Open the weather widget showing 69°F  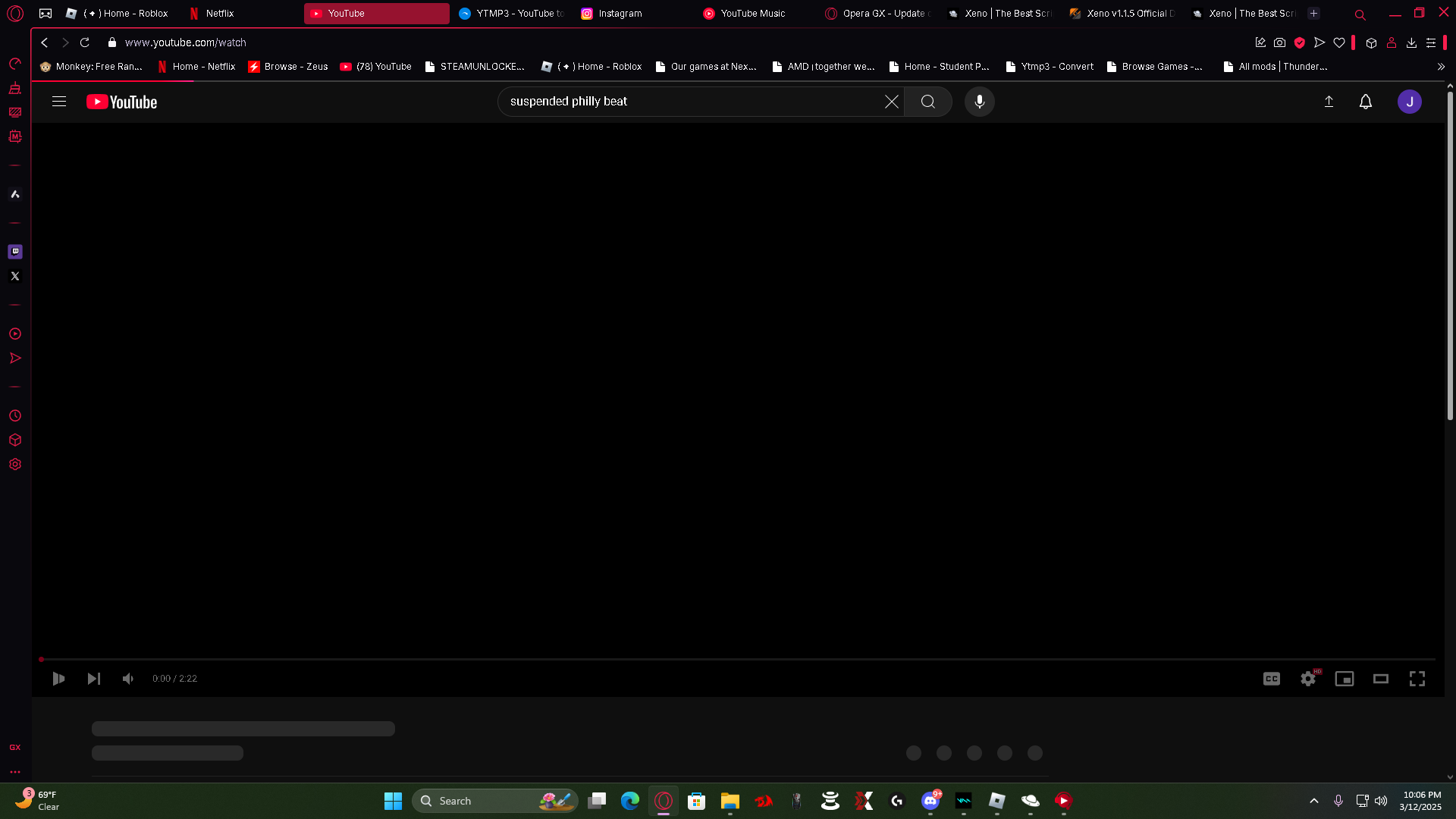[38, 800]
